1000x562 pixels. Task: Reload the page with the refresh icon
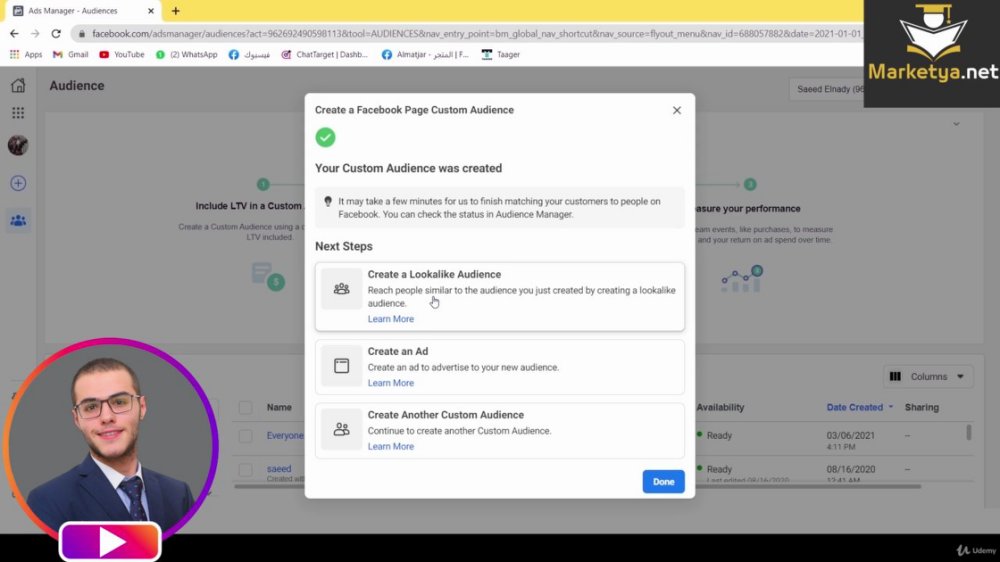pos(56,34)
